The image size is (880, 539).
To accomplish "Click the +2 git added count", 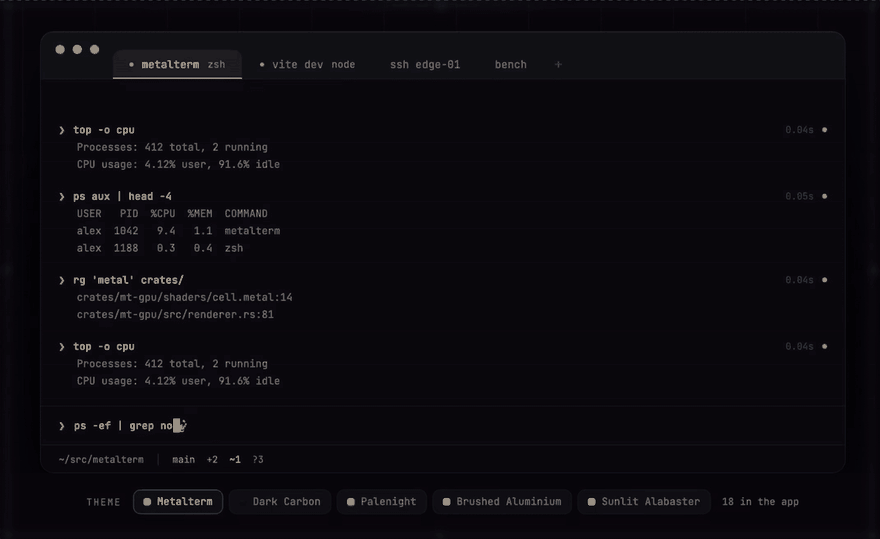I will coord(212,460).
